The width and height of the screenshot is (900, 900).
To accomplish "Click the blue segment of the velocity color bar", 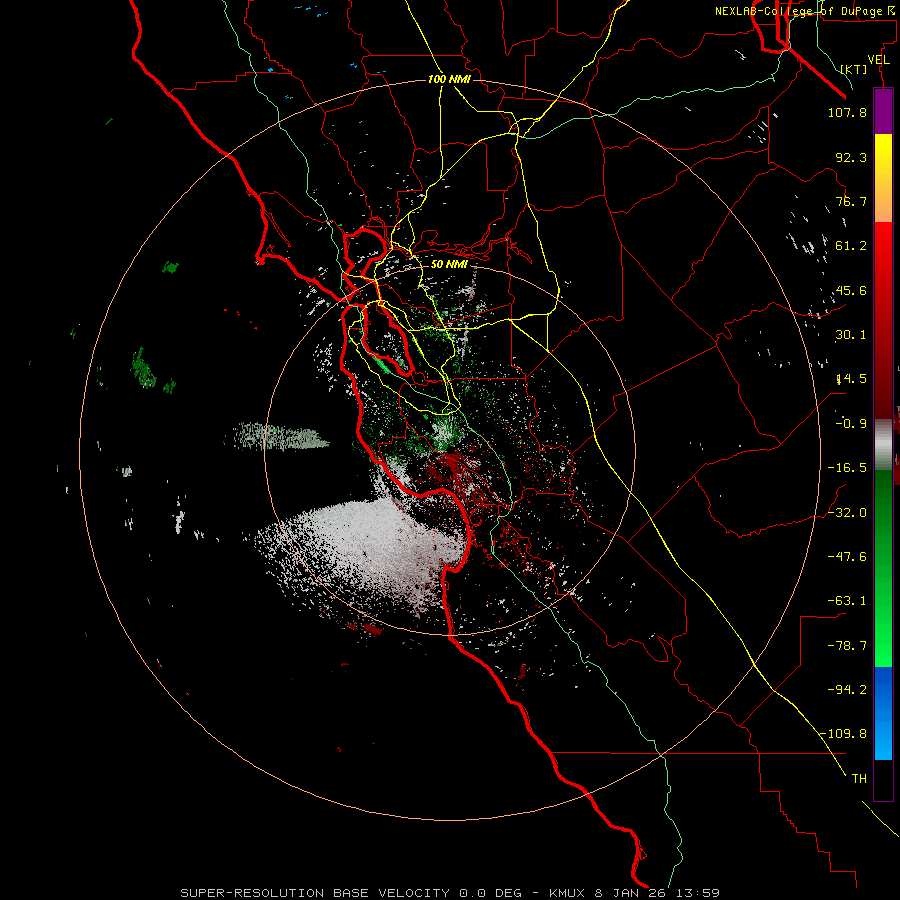I will click(x=883, y=713).
